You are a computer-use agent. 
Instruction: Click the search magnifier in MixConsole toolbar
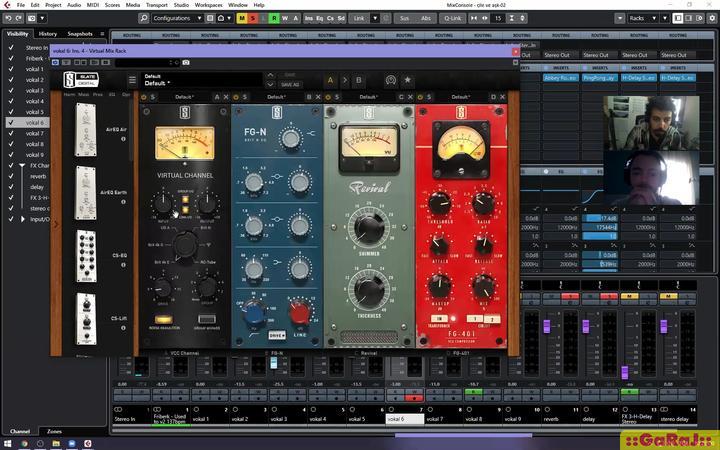tap(144, 18)
